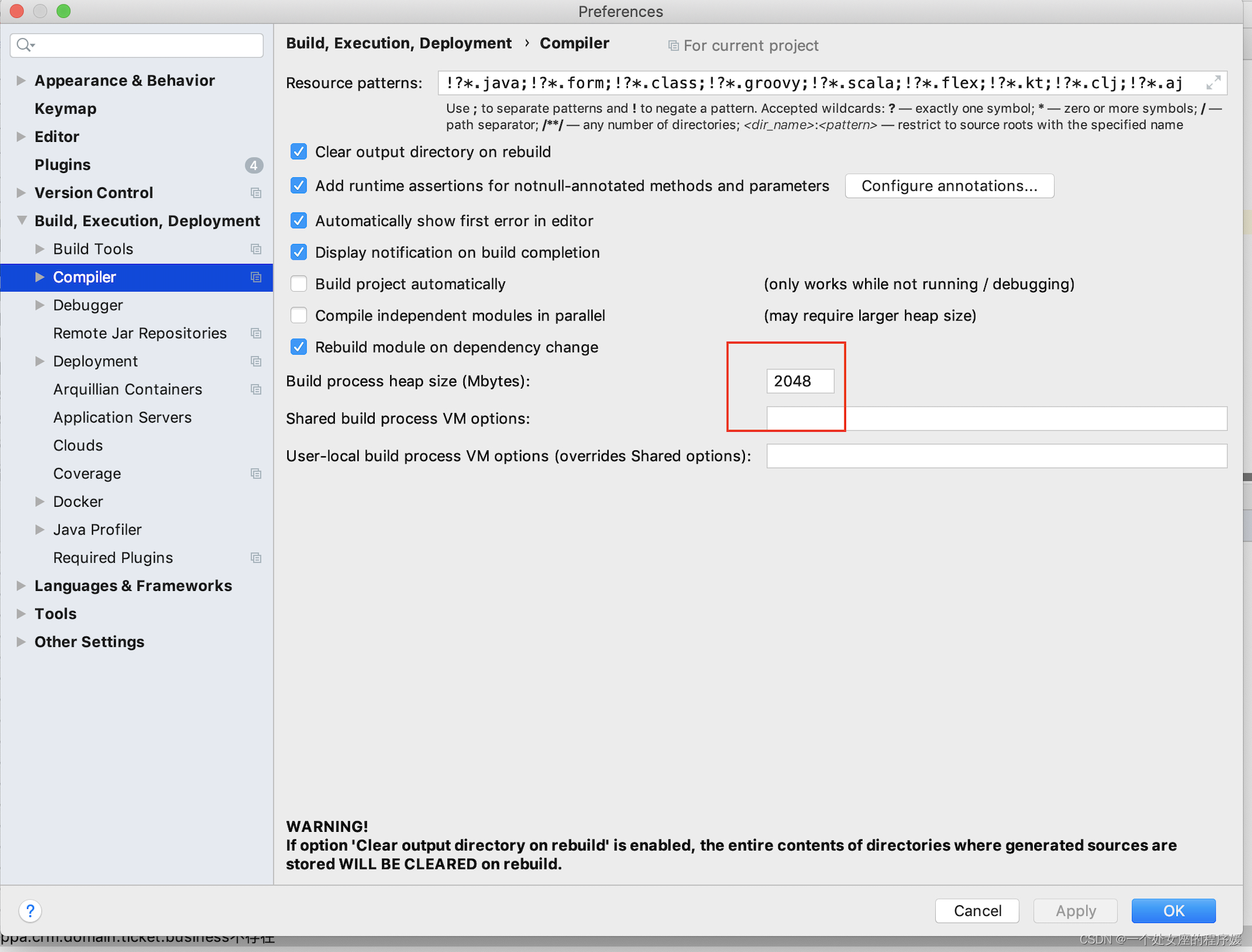Expand the Docker settings node
Viewport: 1252px width, 952px height.
click(x=40, y=502)
